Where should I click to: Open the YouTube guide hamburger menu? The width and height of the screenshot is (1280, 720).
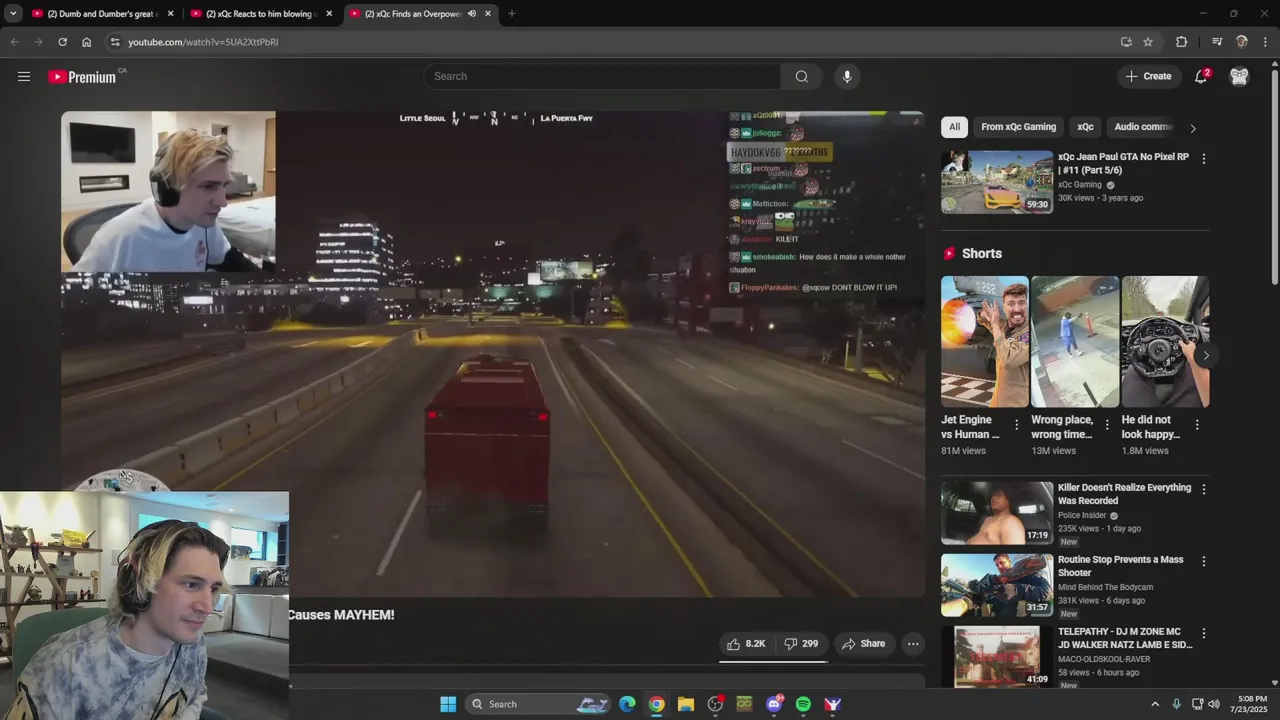[x=24, y=76]
